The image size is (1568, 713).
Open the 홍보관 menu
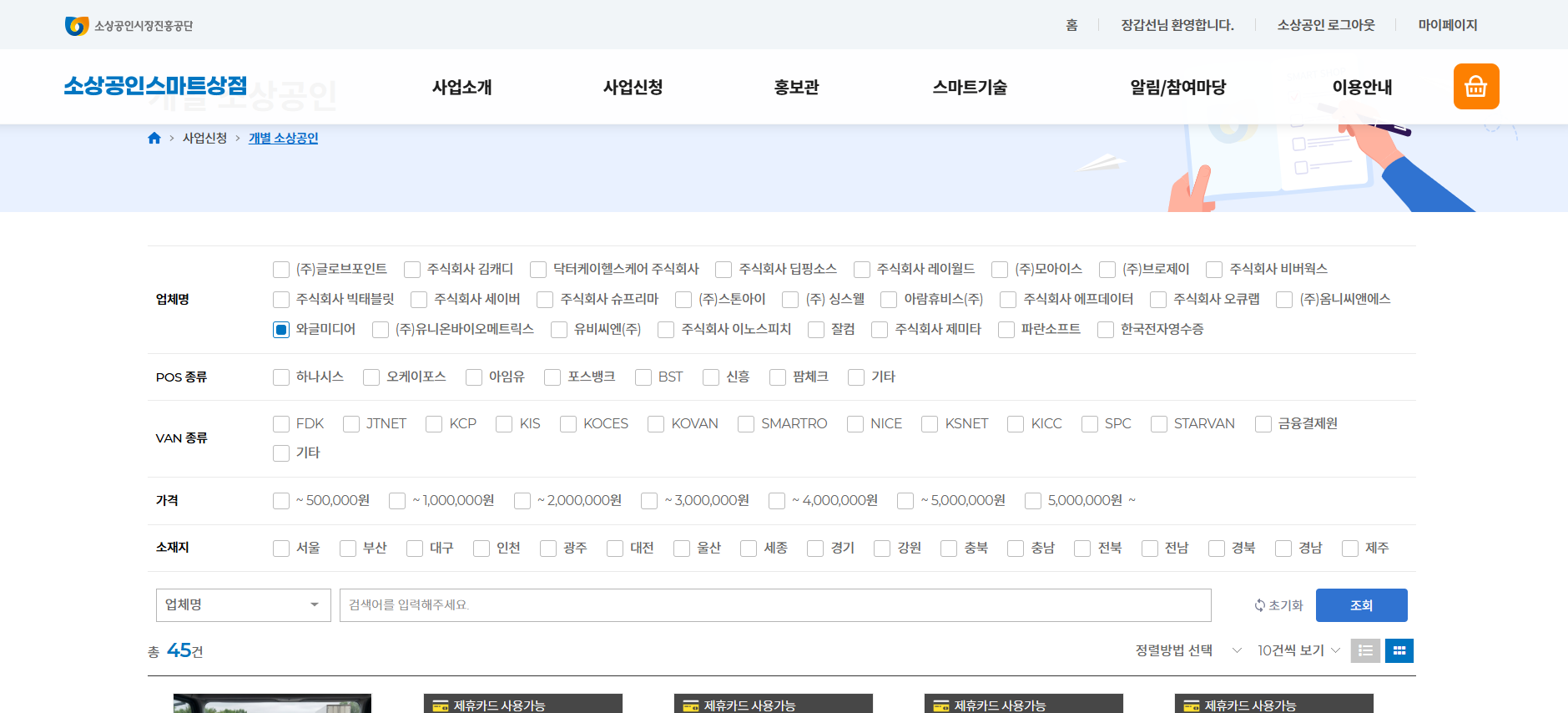click(x=797, y=87)
